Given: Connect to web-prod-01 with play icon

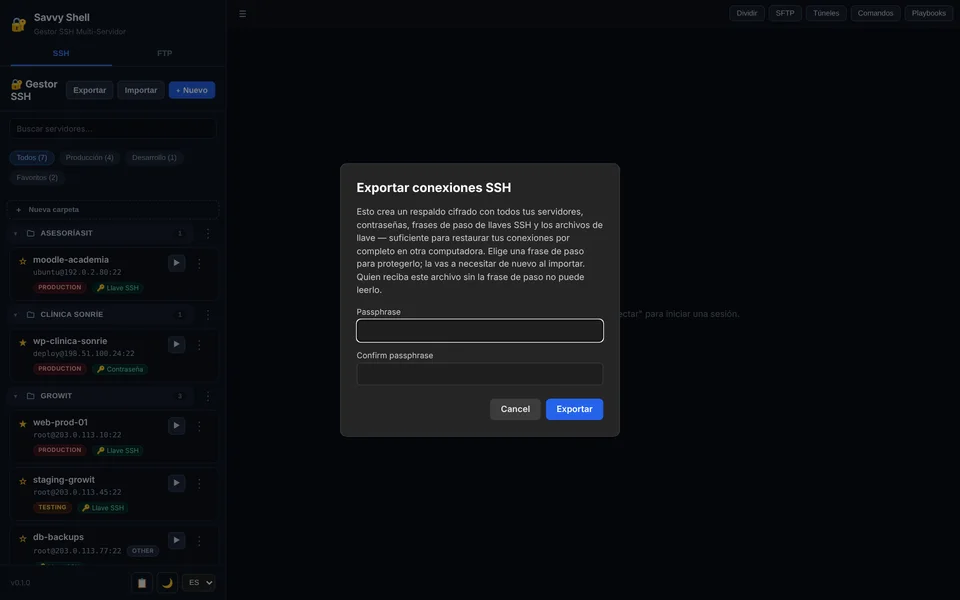Looking at the screenshot, I should [x=176, y=426].
